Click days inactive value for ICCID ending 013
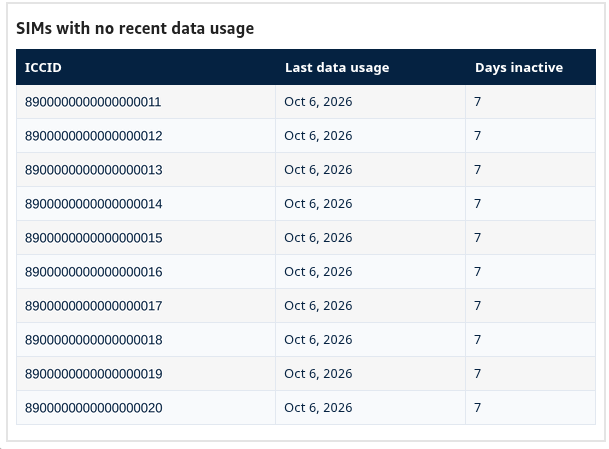 [478, 170]
